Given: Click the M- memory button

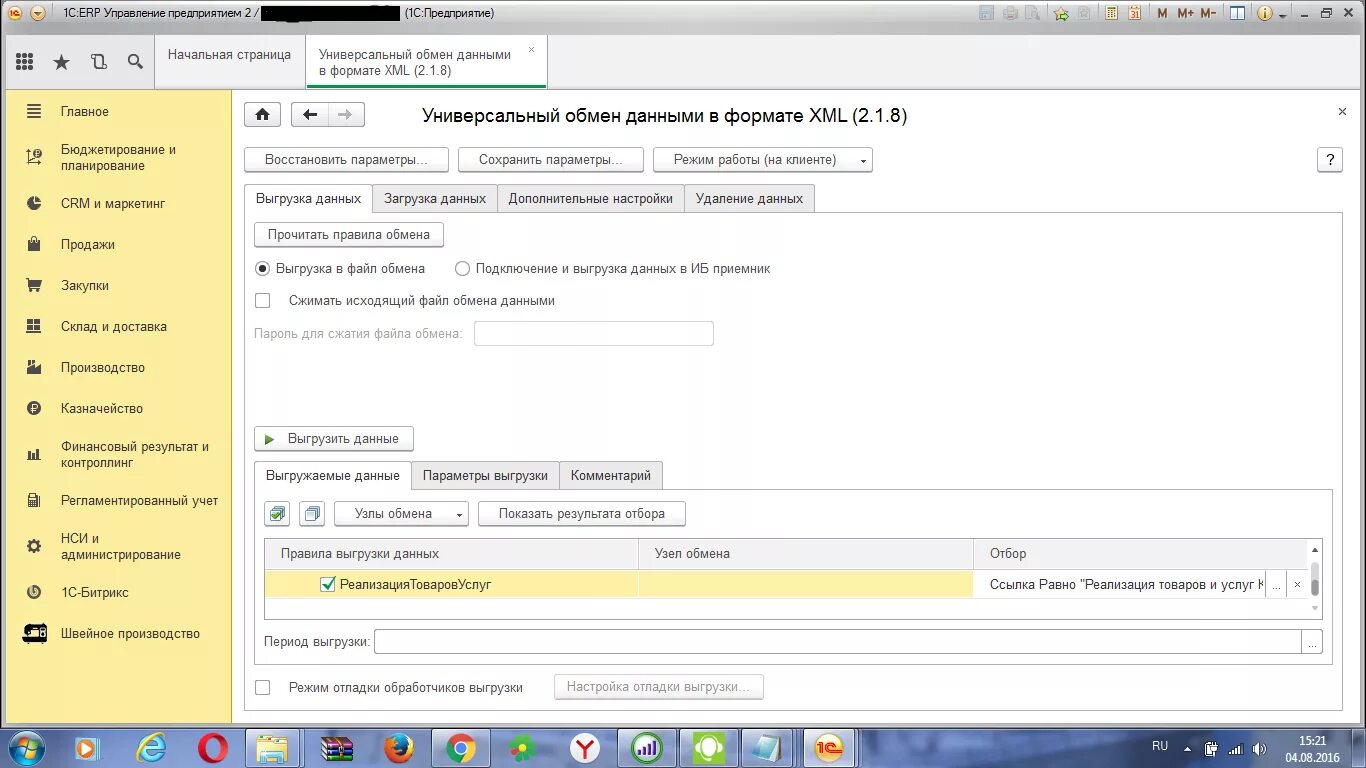Looking at the screenshot, I should [1208, 13].
